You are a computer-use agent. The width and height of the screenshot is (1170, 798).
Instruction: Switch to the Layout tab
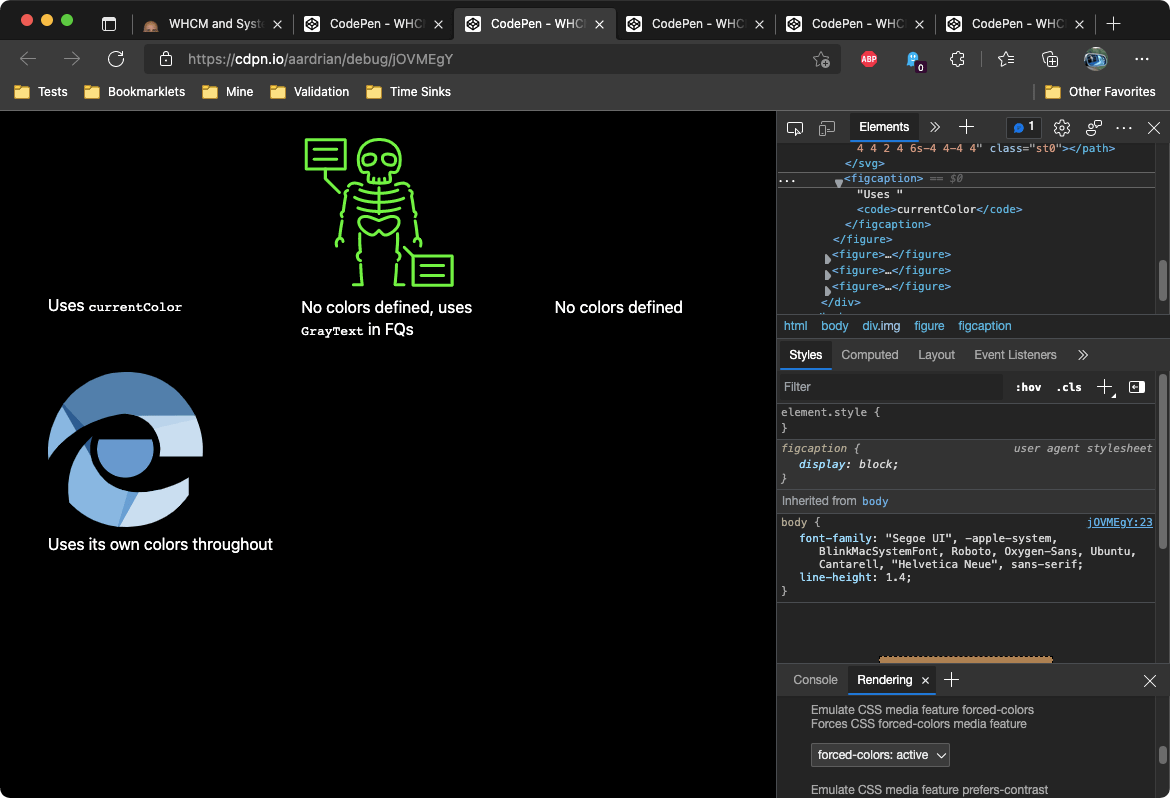[936, 355]
